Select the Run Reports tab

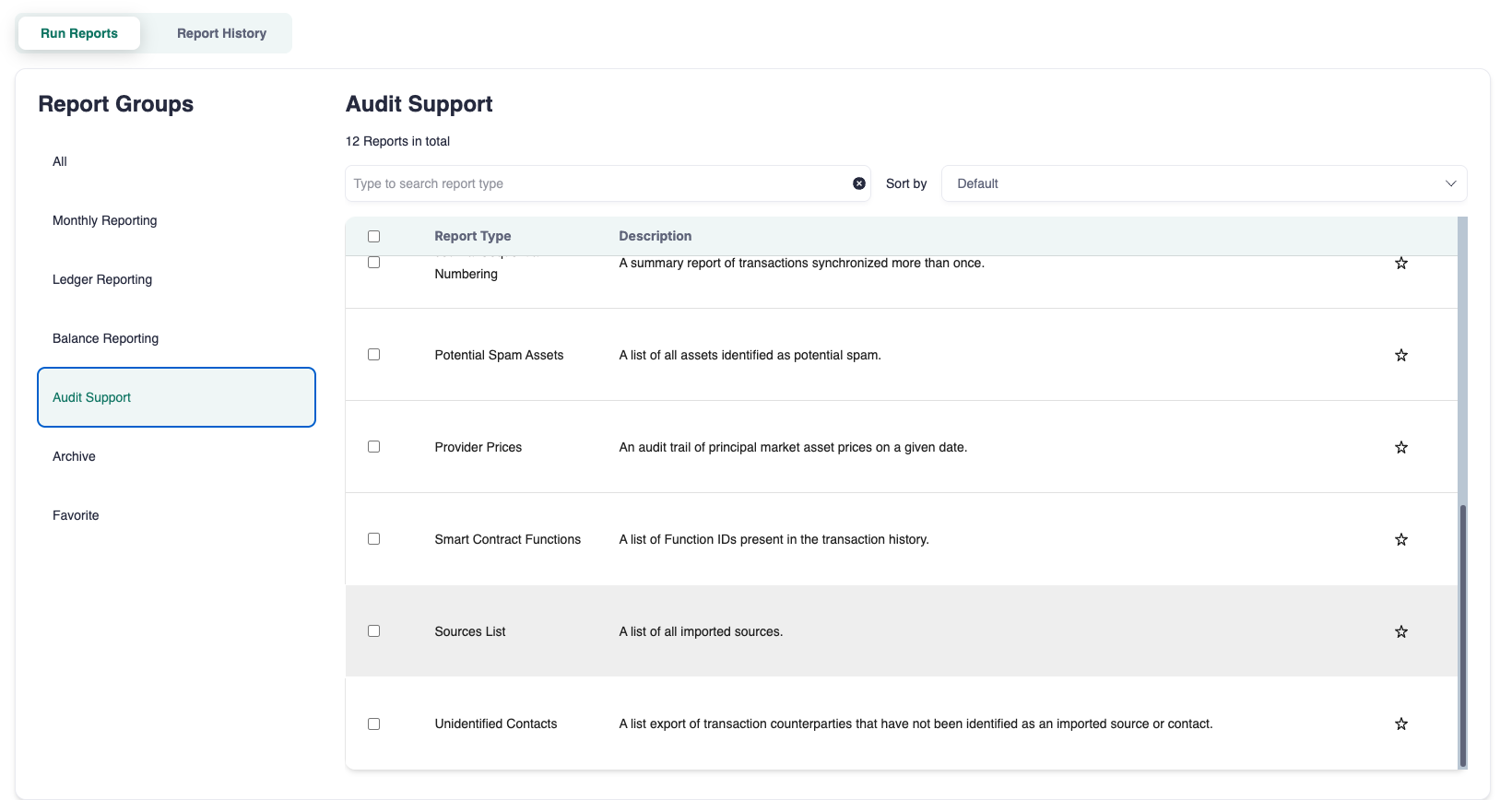[79, 33]
